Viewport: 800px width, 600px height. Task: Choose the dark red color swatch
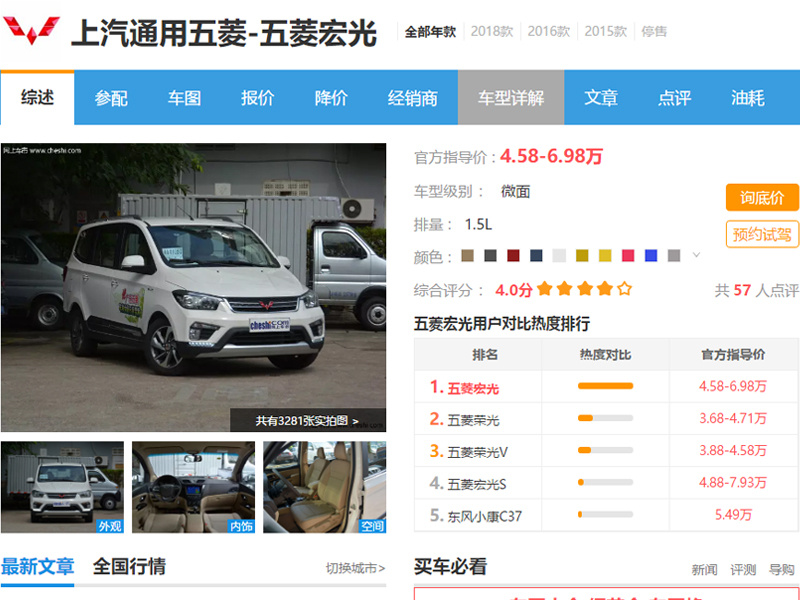(513, 255)
